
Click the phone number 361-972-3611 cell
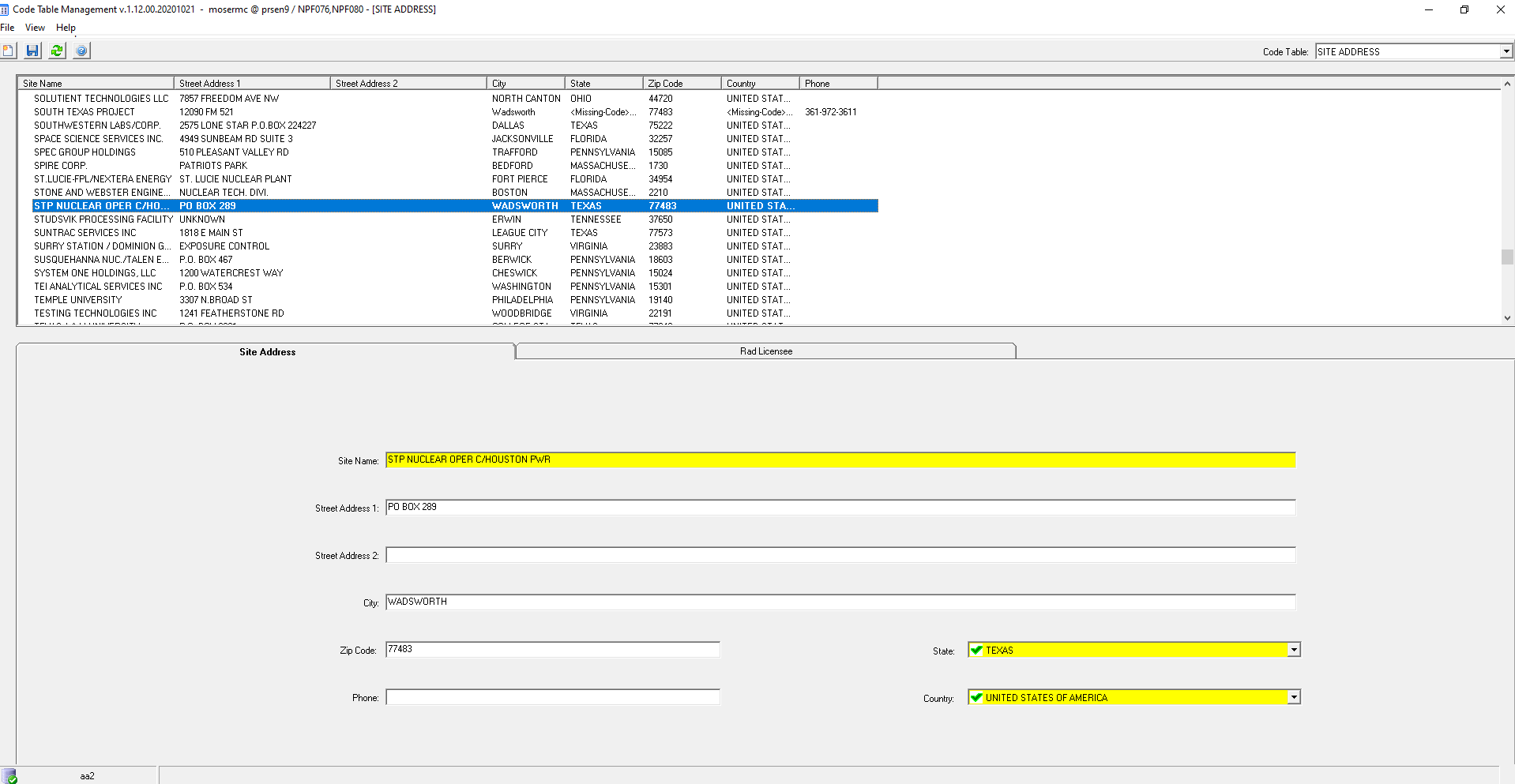click(x=830, y=112)
